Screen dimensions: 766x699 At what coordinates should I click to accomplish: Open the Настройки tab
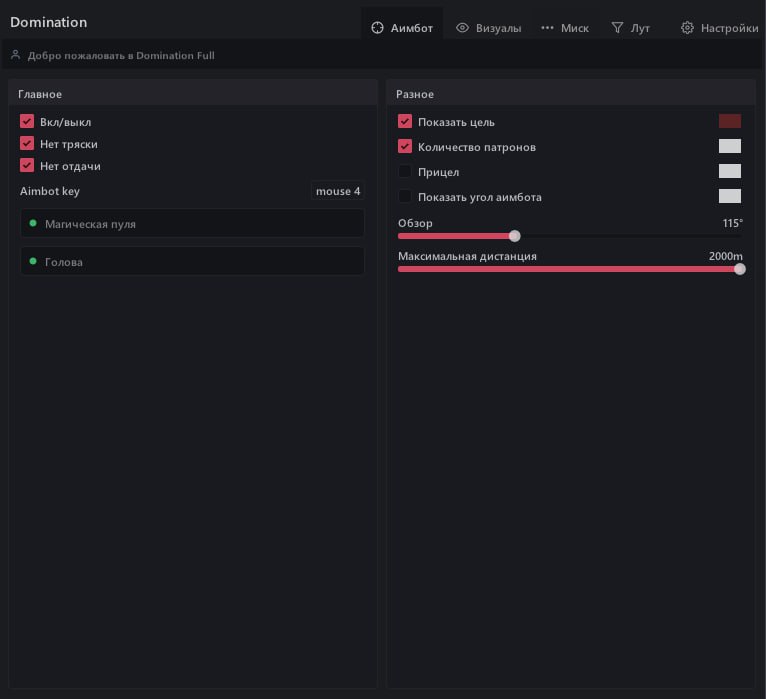pos(719,28)
